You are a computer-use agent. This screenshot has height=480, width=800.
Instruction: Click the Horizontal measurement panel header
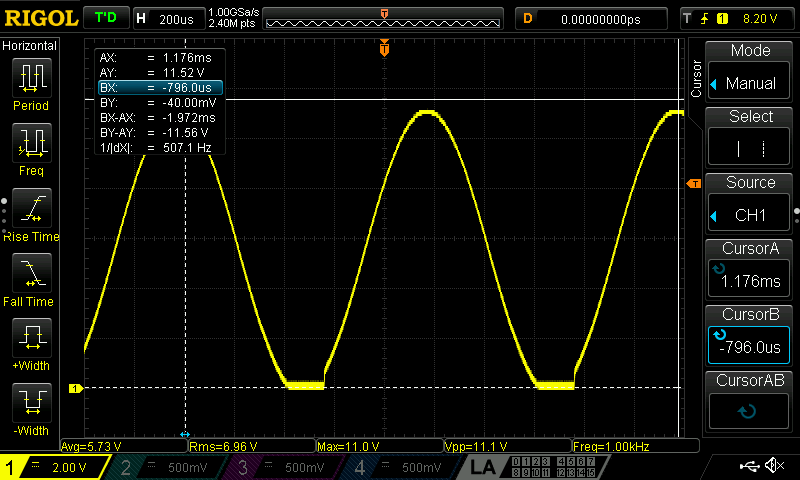pos(30,46)
